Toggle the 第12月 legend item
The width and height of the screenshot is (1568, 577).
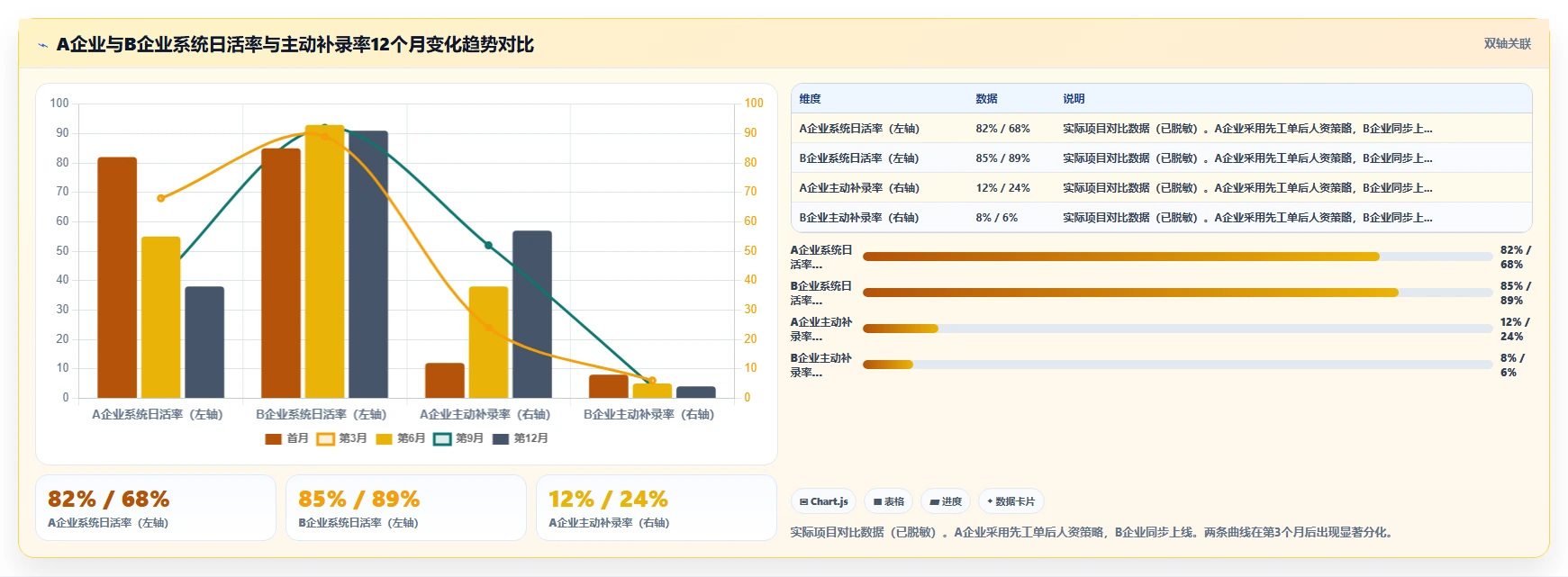(521, 439)
